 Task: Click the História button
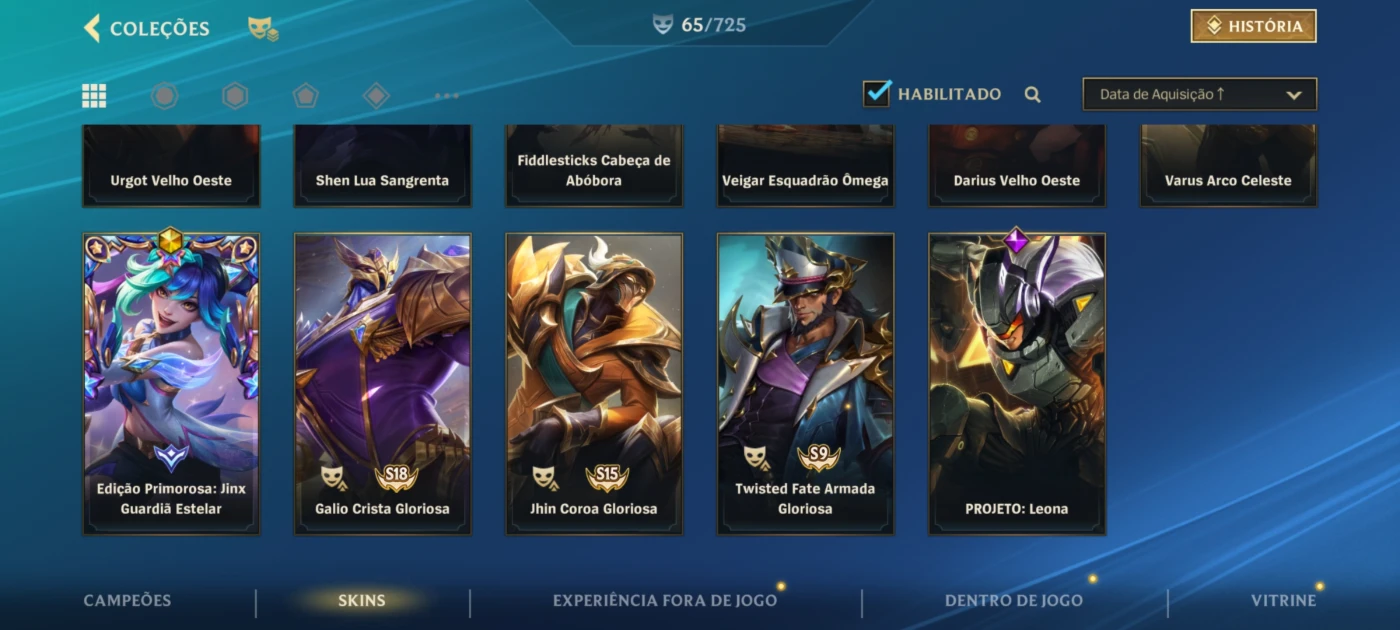1253,26
